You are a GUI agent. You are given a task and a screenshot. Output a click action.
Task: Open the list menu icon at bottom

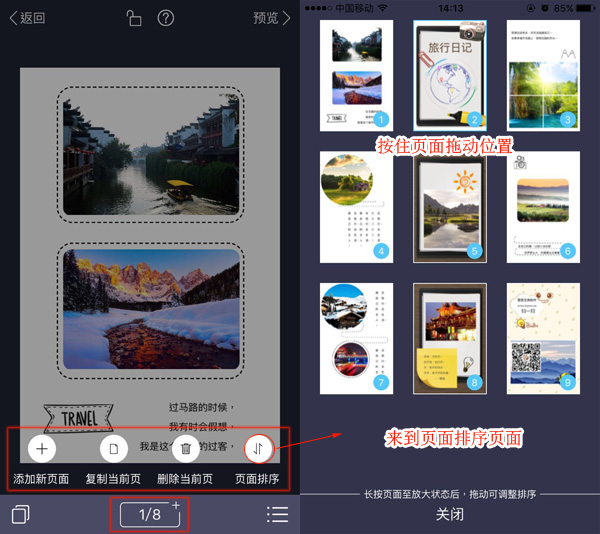tap(277, 514)
